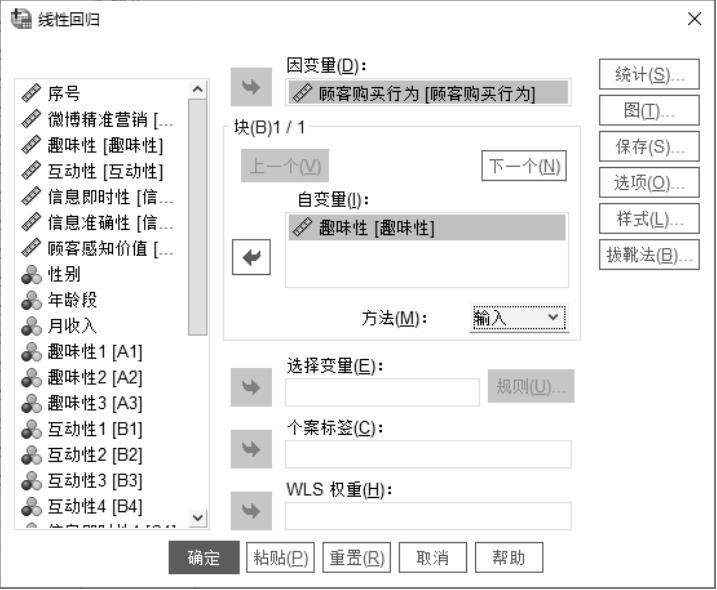Screen dimensions: 717x590
Task: Select 趣味性 [趣味性] in the source variable list
Action: click(103, 145)
